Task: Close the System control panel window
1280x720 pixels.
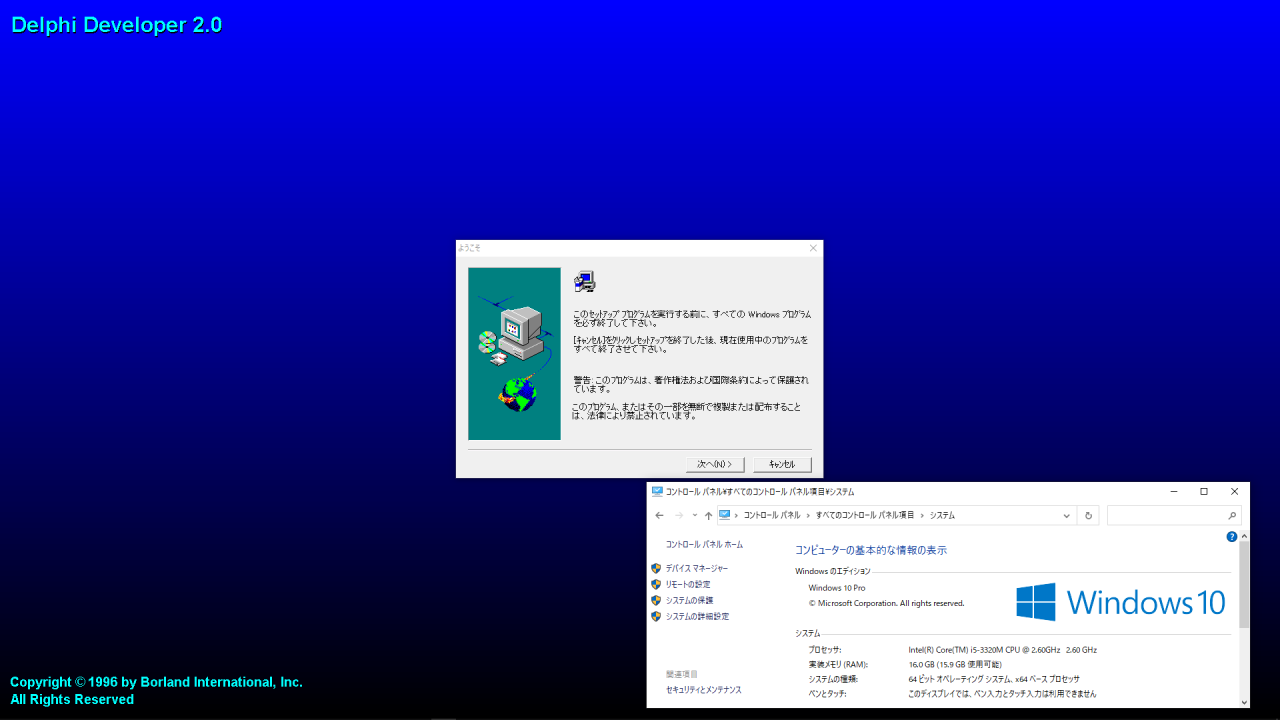Action: (1234, 491)
